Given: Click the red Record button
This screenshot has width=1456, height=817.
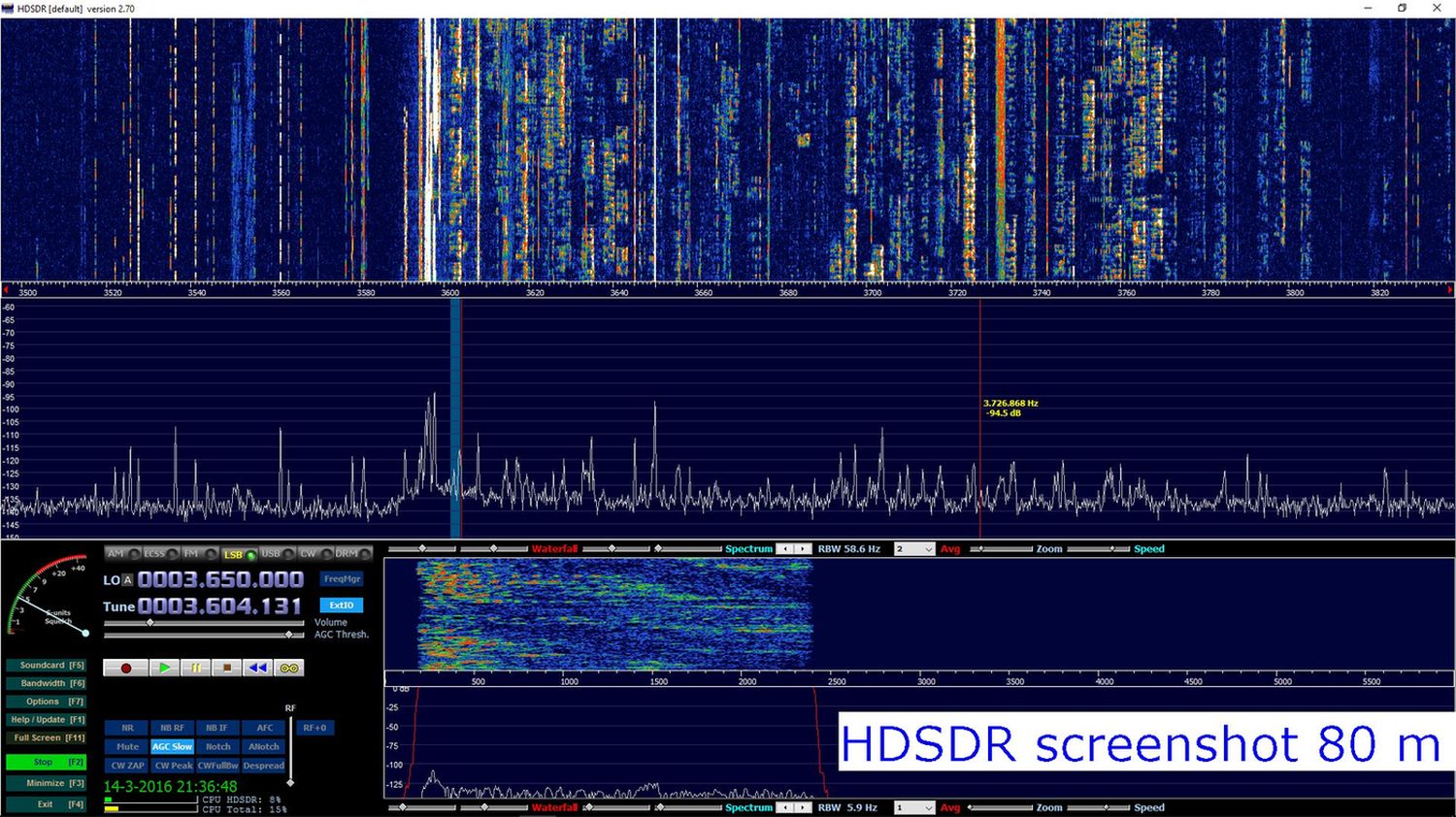Looking at the screenshot, I should click(125, 668).
